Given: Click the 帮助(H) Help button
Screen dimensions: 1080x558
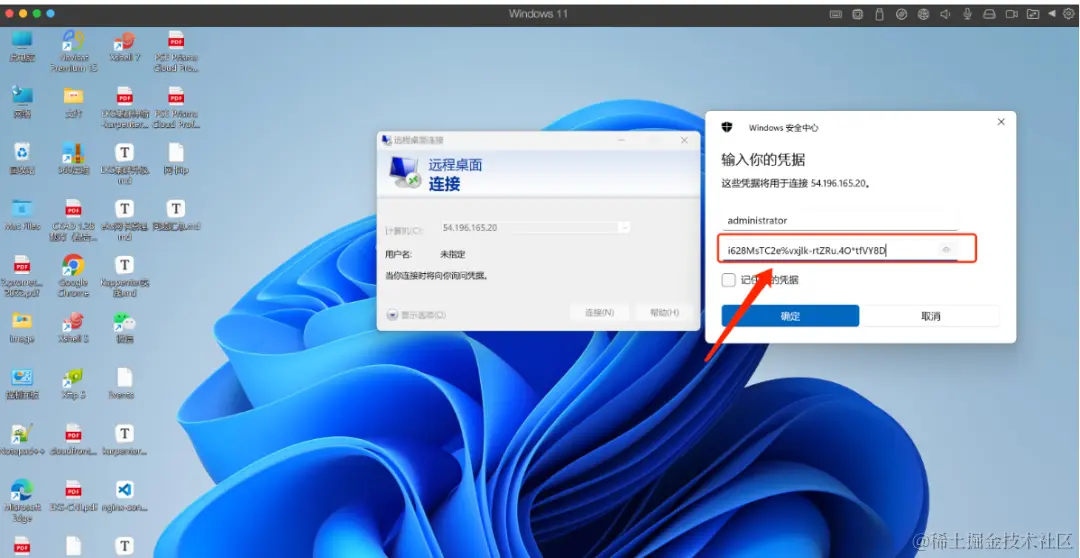Looking at the screenshot, I should (x=665, y=313).
